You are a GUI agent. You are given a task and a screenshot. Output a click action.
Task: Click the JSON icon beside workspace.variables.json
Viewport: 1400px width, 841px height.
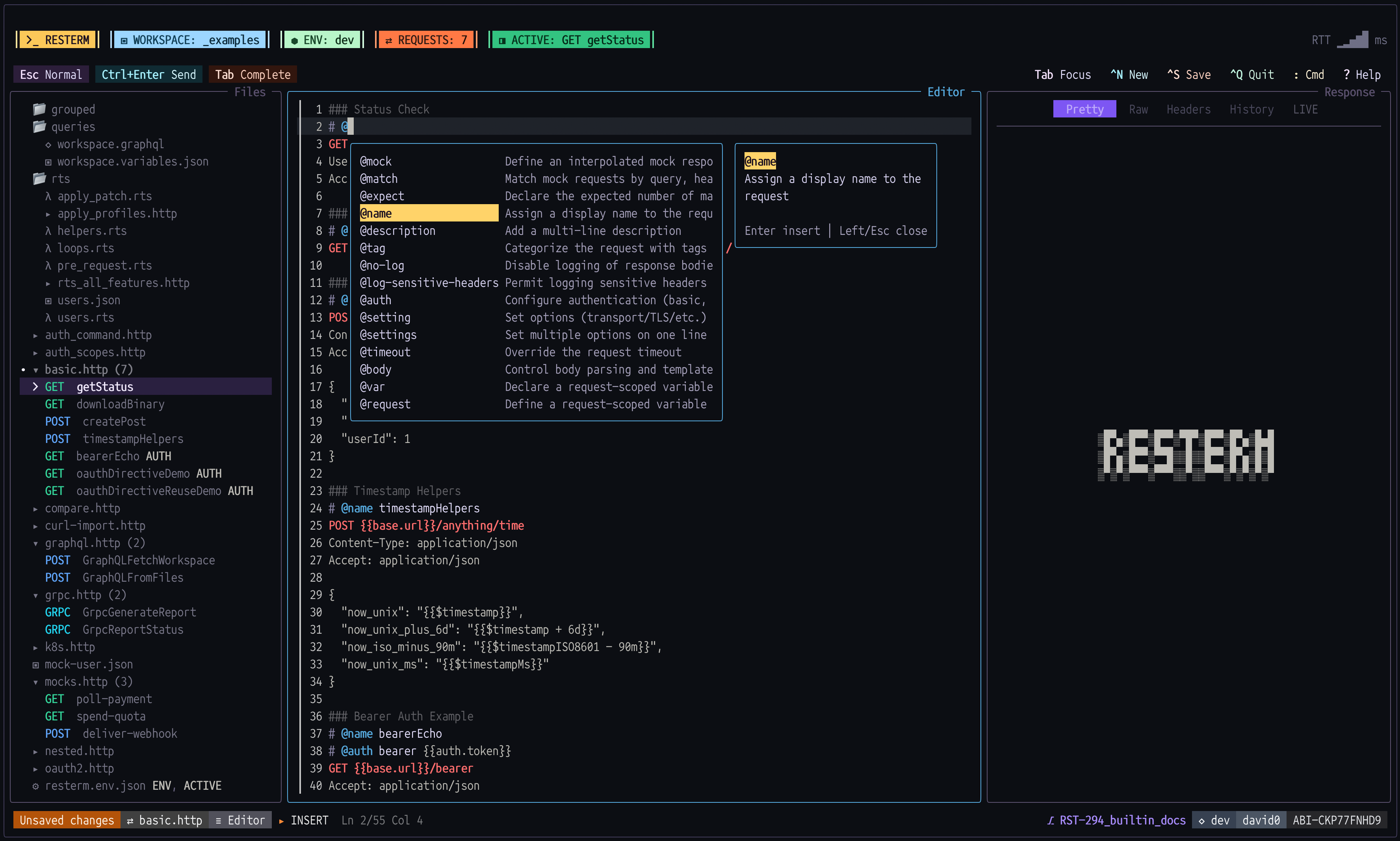[x=48, y=162]
